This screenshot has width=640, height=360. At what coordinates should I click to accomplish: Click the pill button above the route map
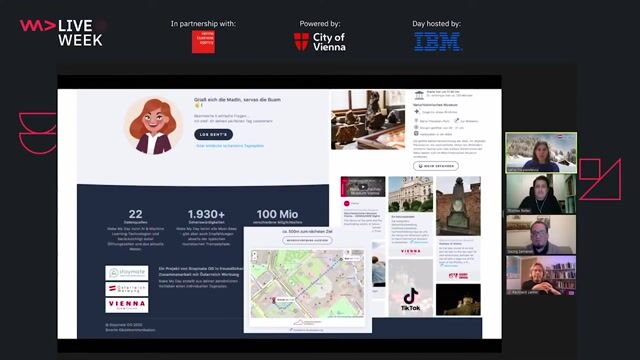(307, 240)
